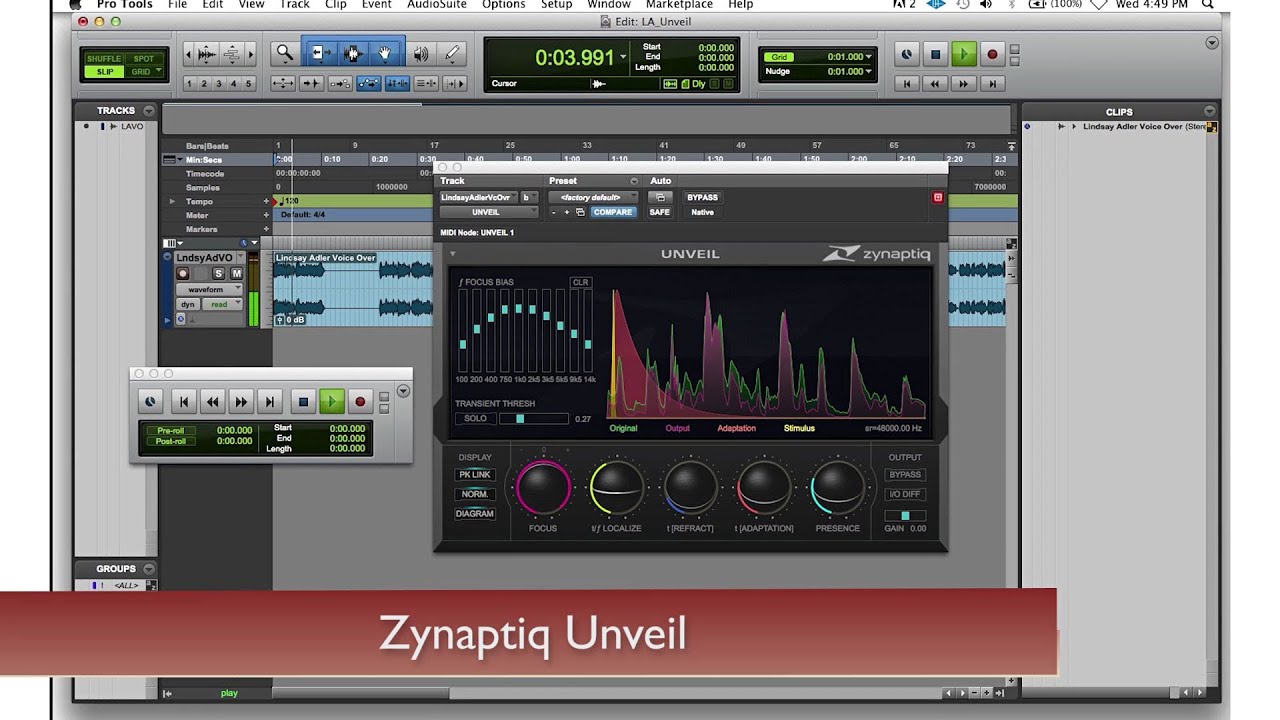Click Stop in the main transport

click(936, 54)
